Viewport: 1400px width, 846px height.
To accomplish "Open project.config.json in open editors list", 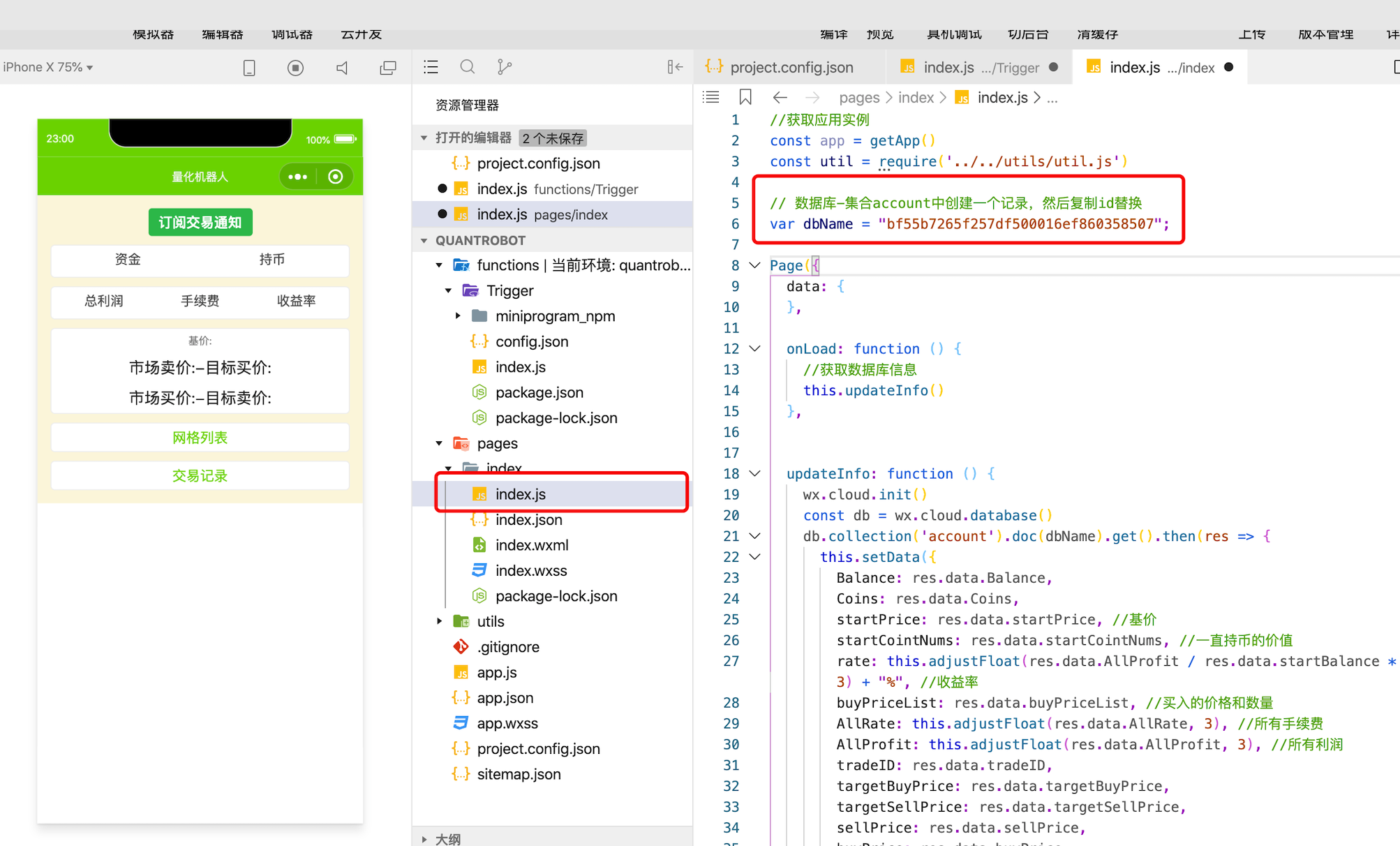I will (553, 163).
